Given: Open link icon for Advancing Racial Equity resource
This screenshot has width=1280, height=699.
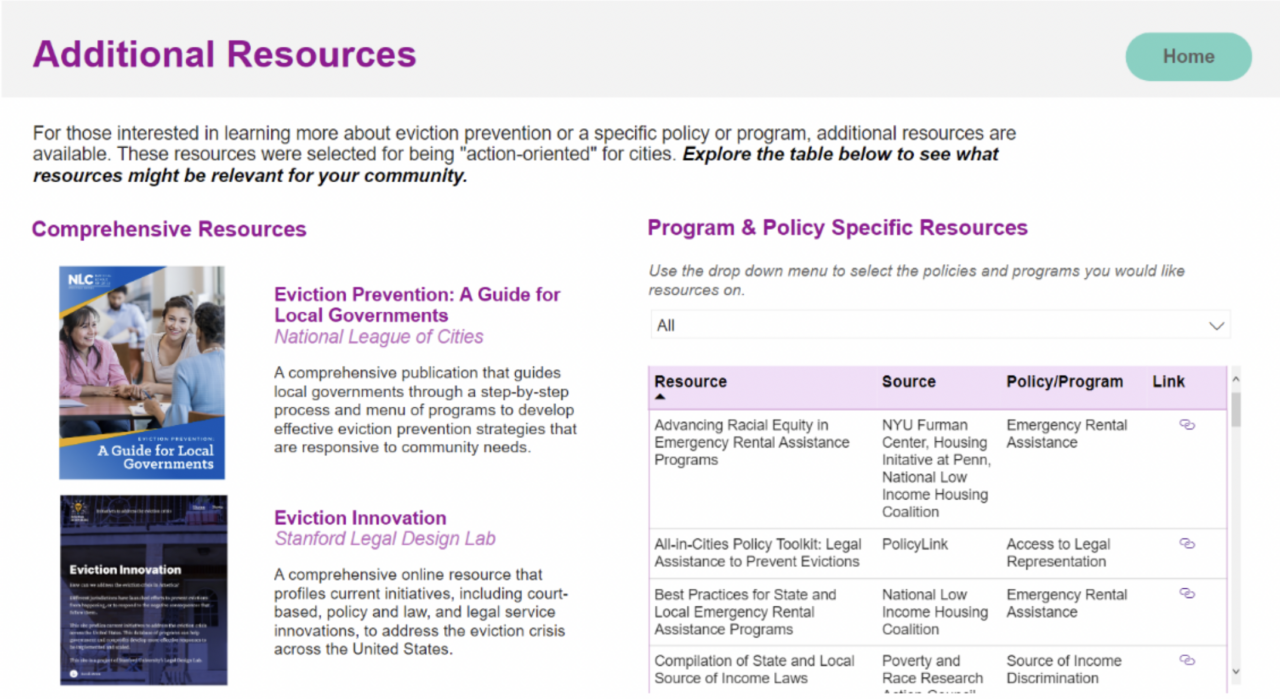Looking at the screenshot, I should (1187, 425).
